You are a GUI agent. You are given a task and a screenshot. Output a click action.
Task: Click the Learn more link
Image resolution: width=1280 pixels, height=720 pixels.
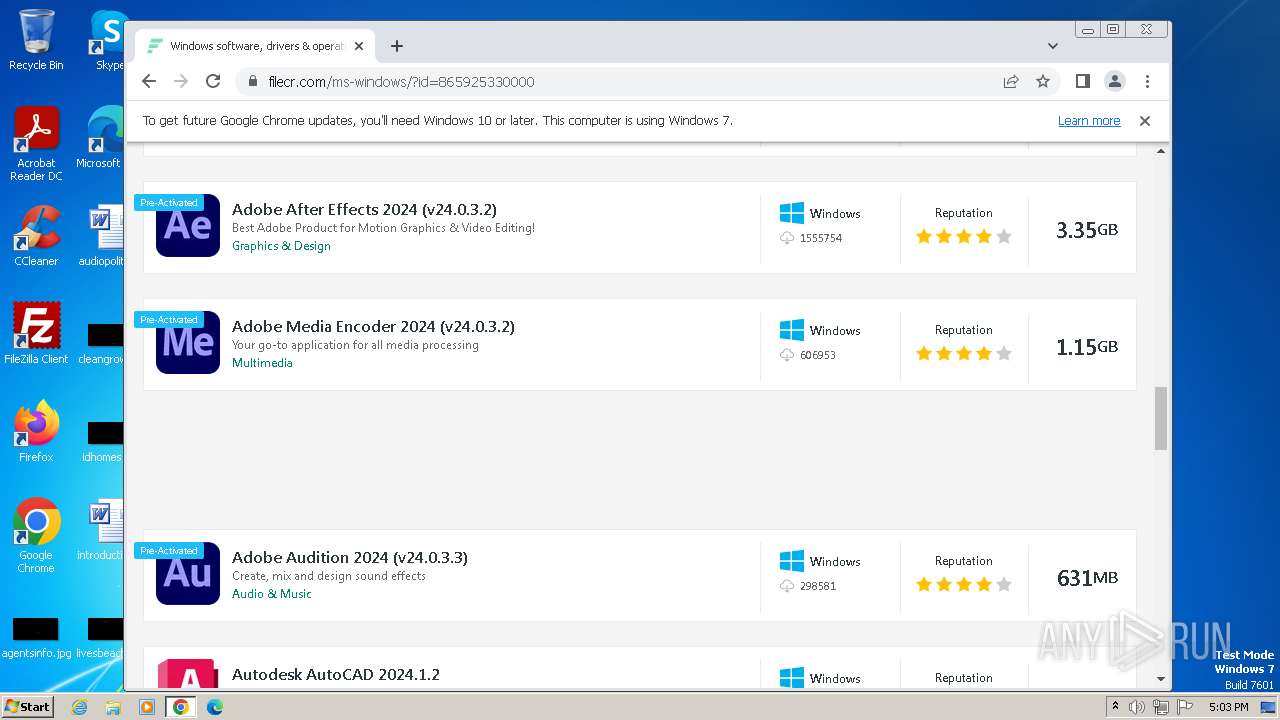[x=1089, y=121]
